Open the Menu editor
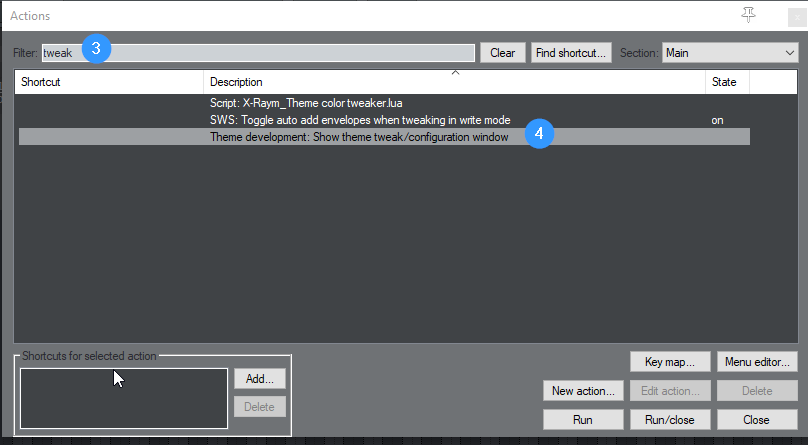Viewport: 808px width, 445px height. 757,362
